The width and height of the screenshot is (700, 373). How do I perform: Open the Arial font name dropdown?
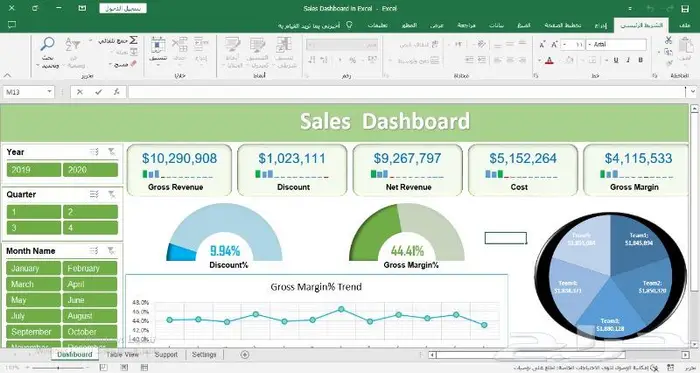[589, 45]
